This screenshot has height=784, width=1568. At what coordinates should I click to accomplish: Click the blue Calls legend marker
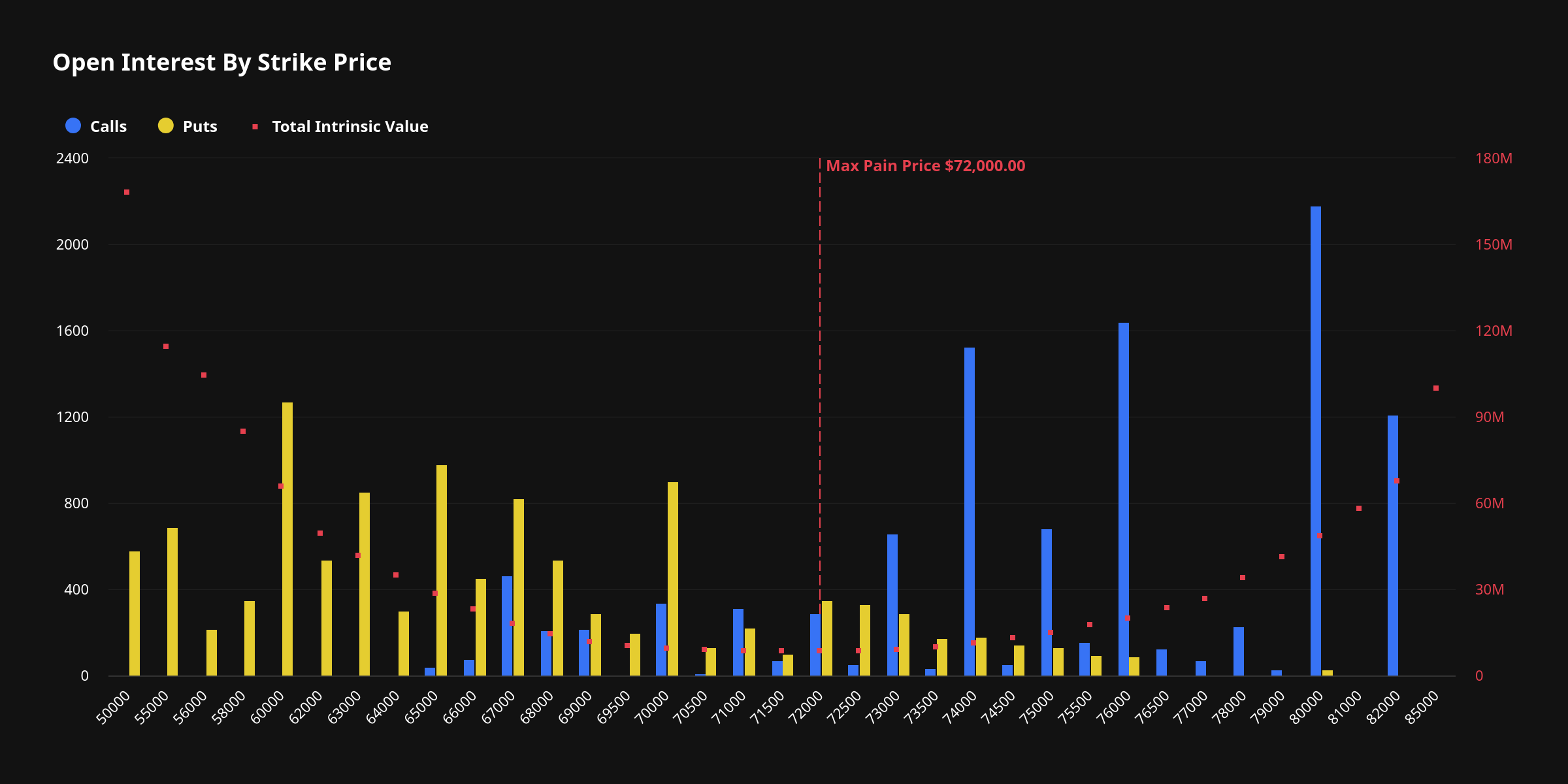[72, 126]
